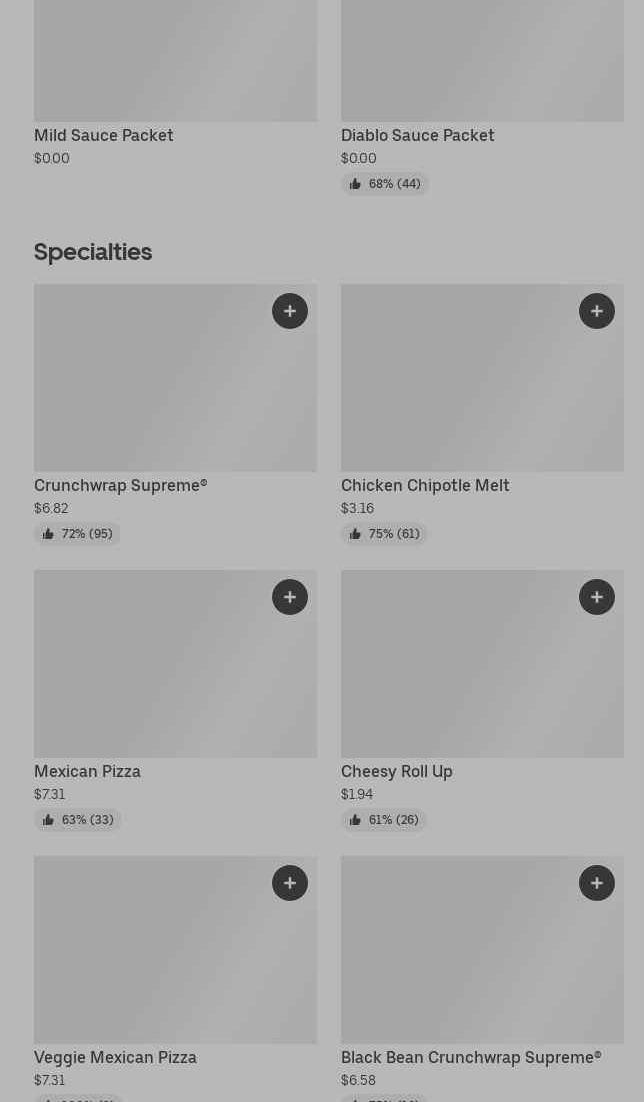
Task: Add Crunchwrap Supreme to cart
Action: tap(290, 311)
